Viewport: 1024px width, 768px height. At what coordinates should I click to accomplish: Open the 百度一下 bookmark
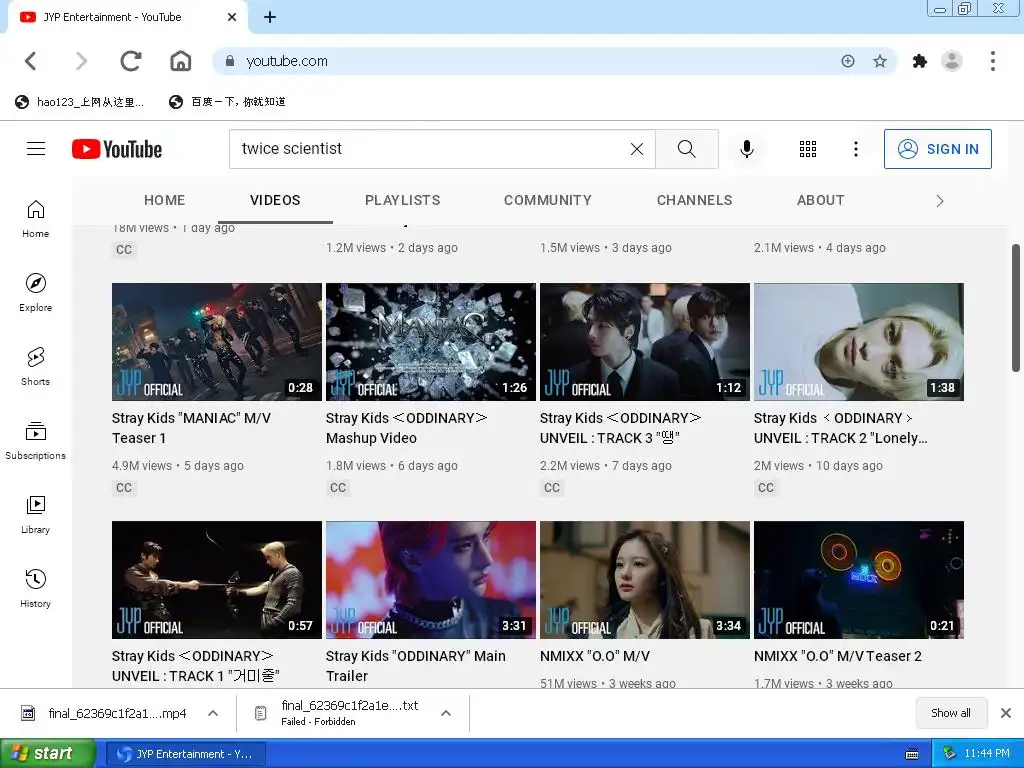[x=227, y=102]
